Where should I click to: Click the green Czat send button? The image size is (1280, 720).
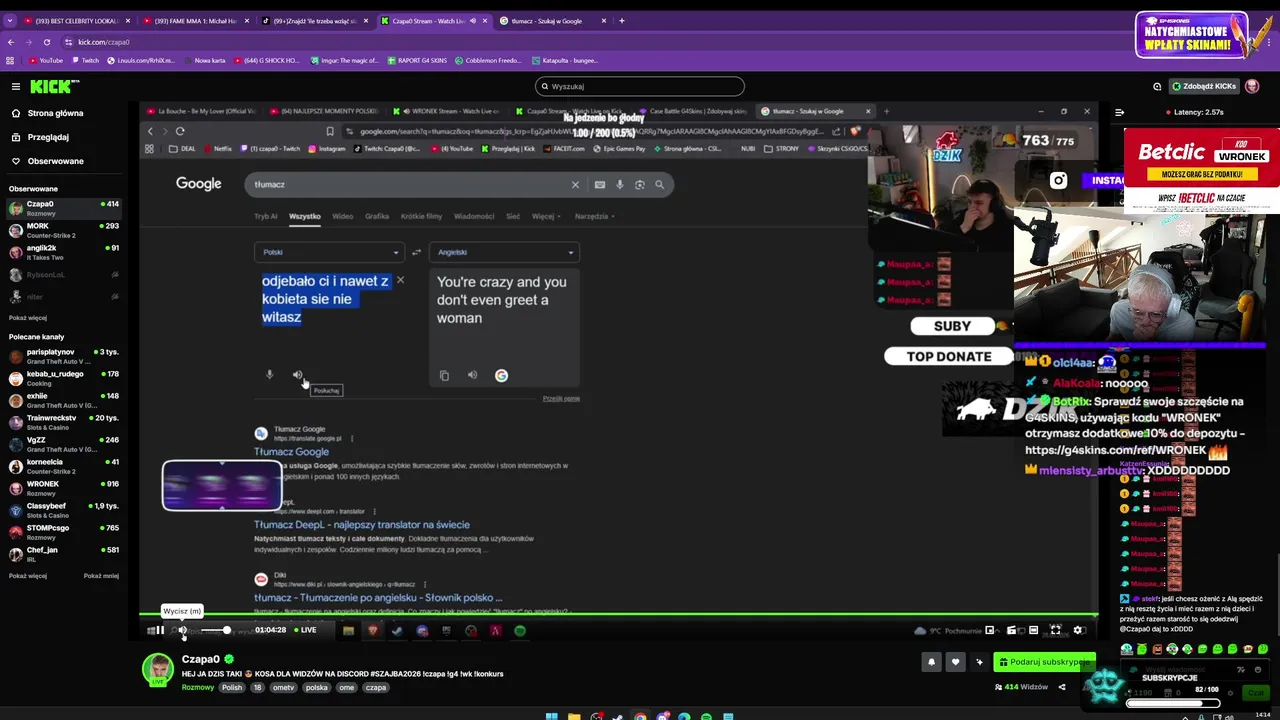pyautogui.click(x=1256, y=692)
